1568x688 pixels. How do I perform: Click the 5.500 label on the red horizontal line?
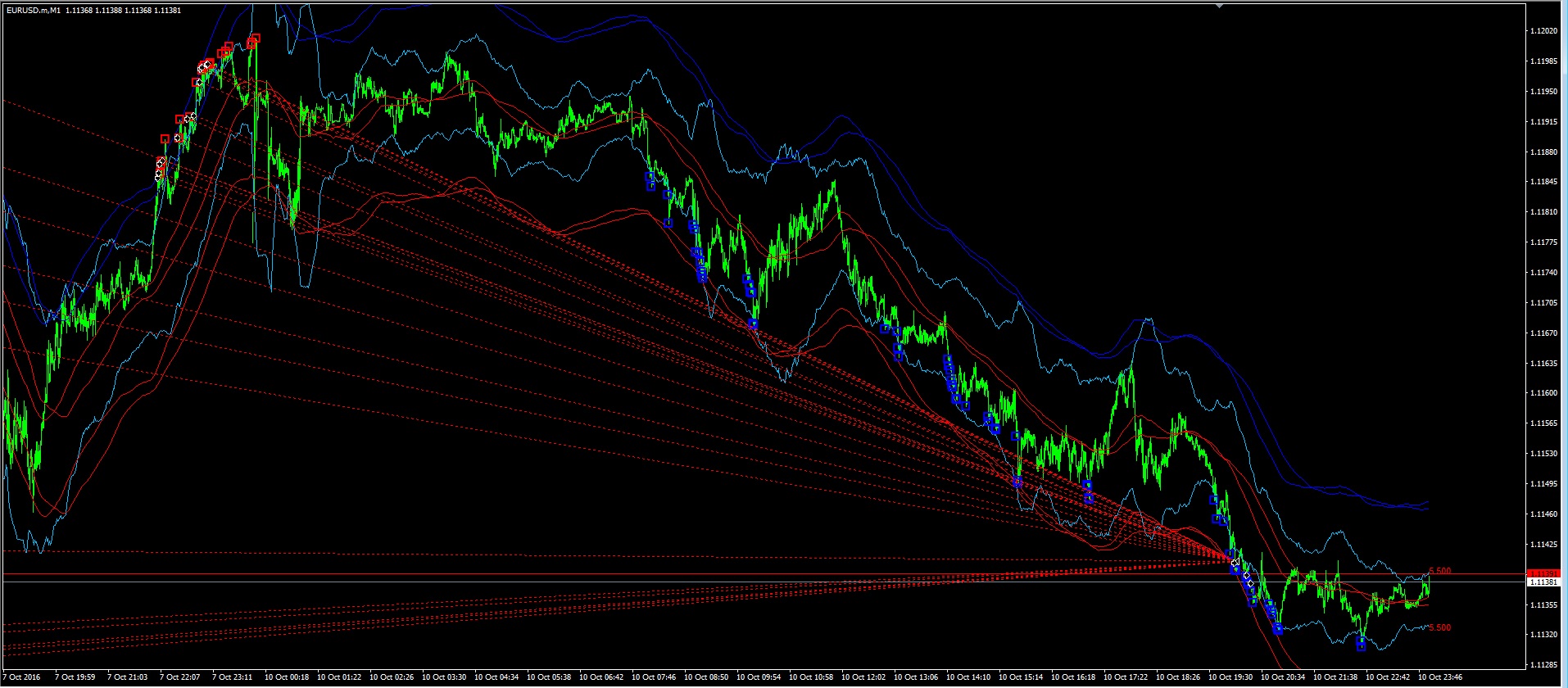(1439, 571)
